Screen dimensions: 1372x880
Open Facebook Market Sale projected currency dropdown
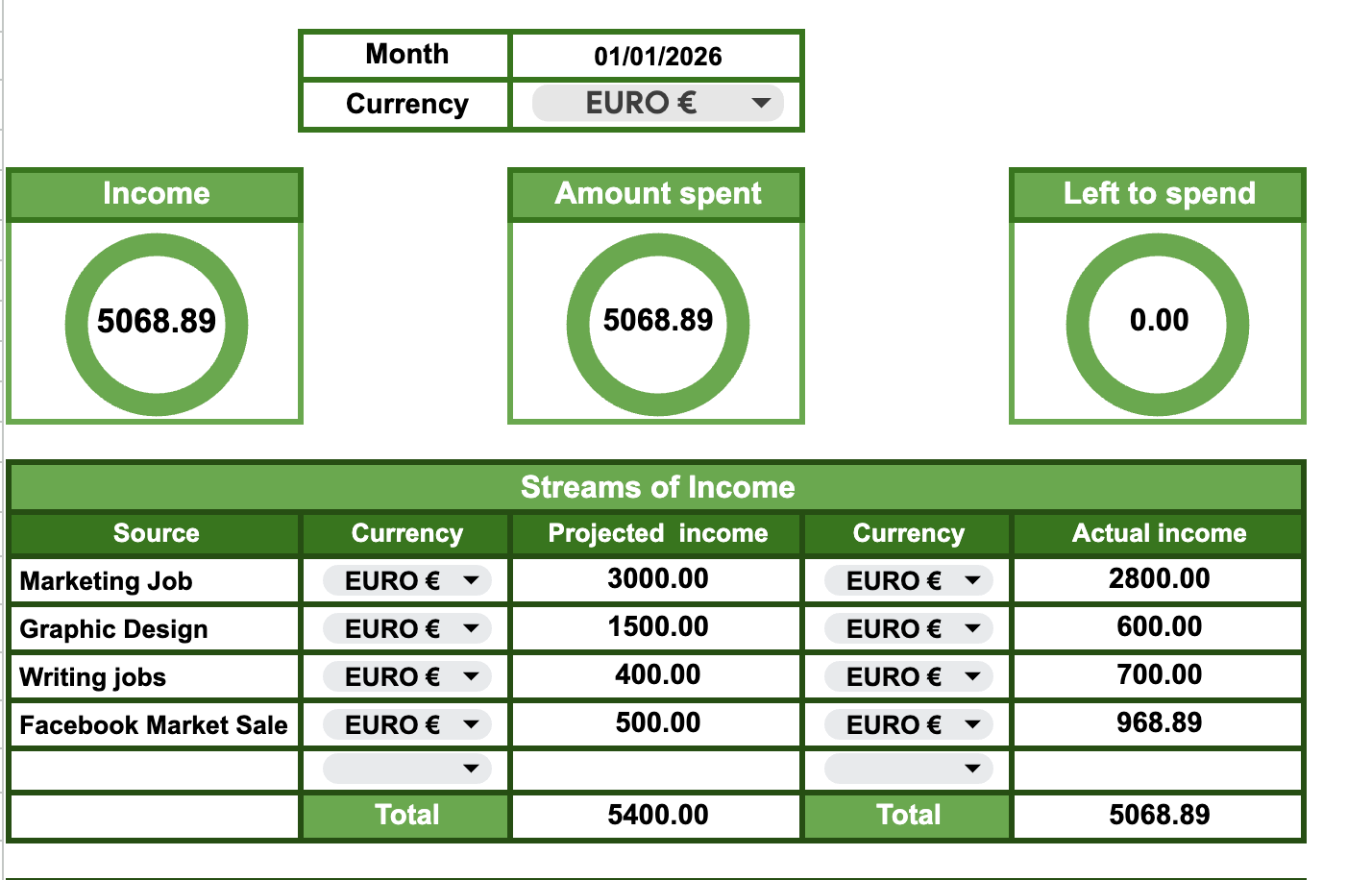pos(404,724)
